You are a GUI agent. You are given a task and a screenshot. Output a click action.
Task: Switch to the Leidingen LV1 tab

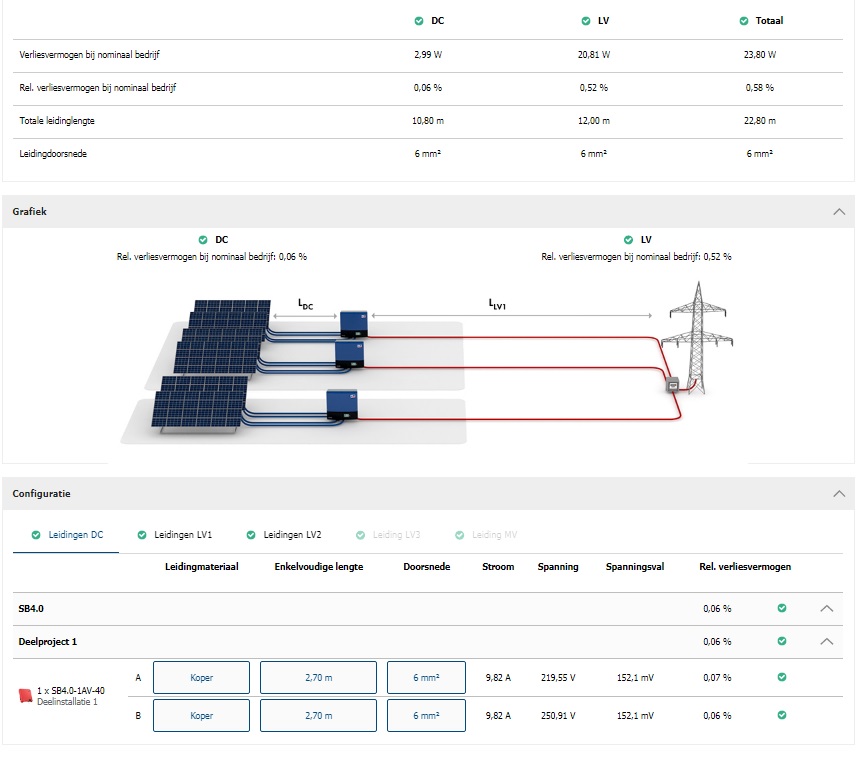[x=175, y=535]
